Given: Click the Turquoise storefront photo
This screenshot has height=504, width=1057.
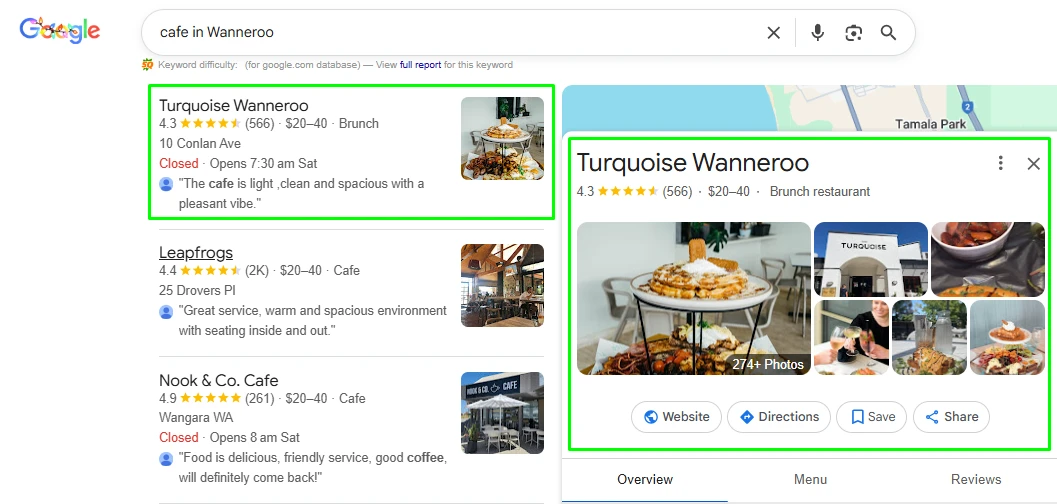Looking at the screenshot, I should click(869, 259).
